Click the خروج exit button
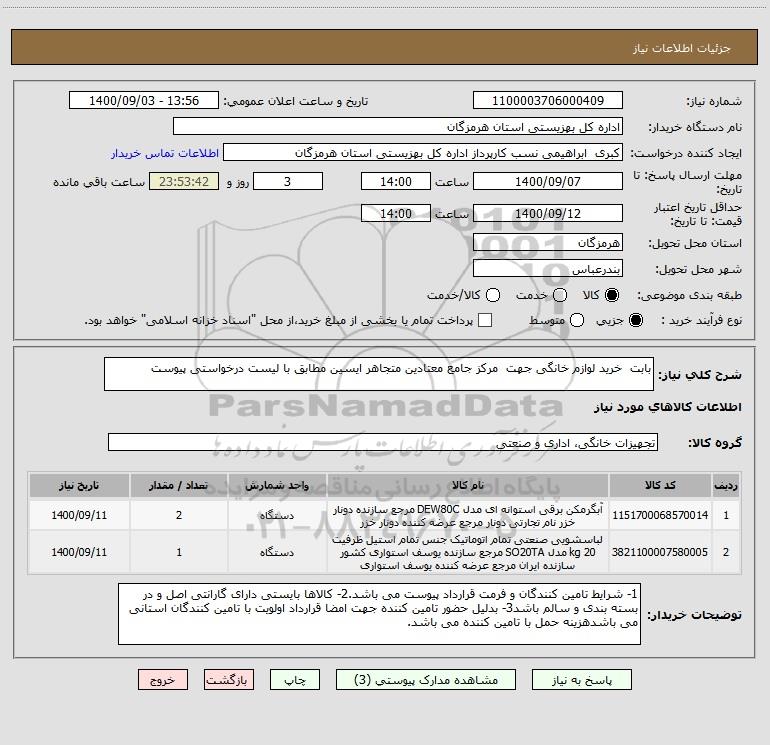The image size is (770, 745). [x=163, y=680]
